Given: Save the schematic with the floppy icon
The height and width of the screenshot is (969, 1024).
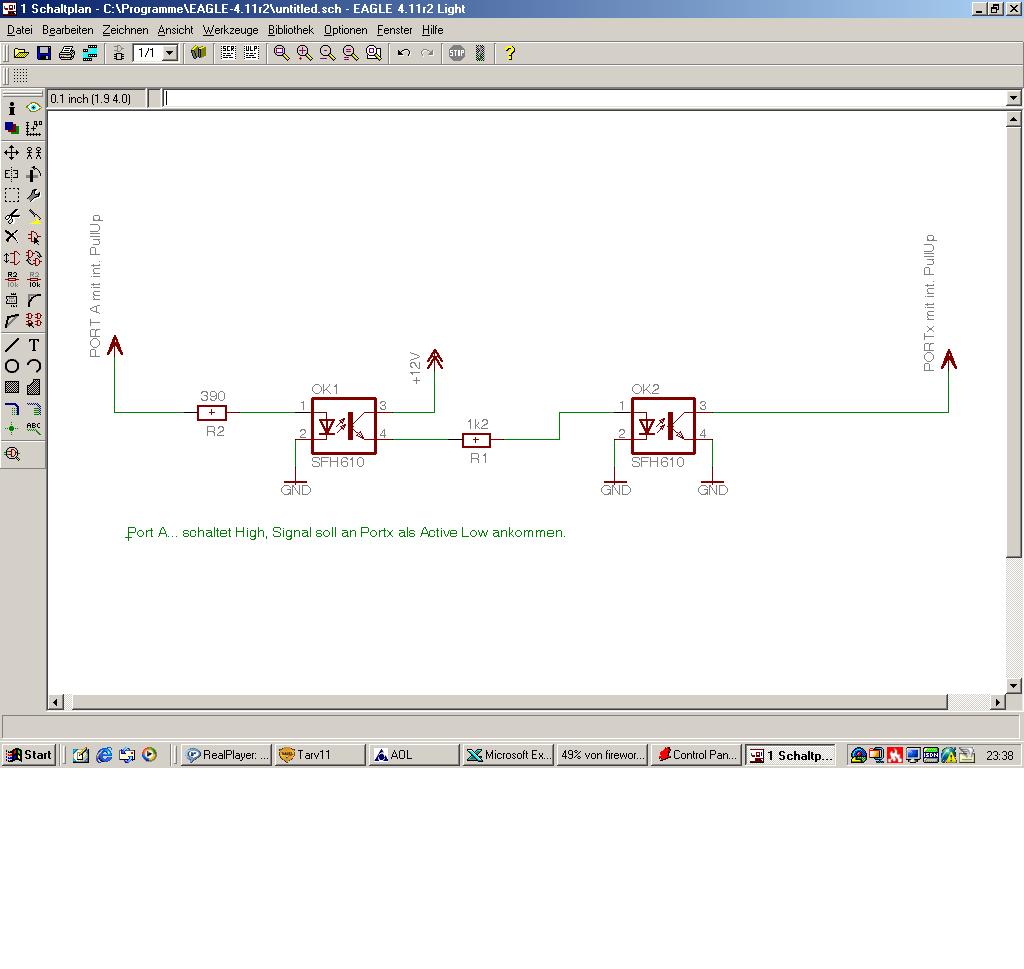Looking at the screenshot, I should [x=44, y=54].
